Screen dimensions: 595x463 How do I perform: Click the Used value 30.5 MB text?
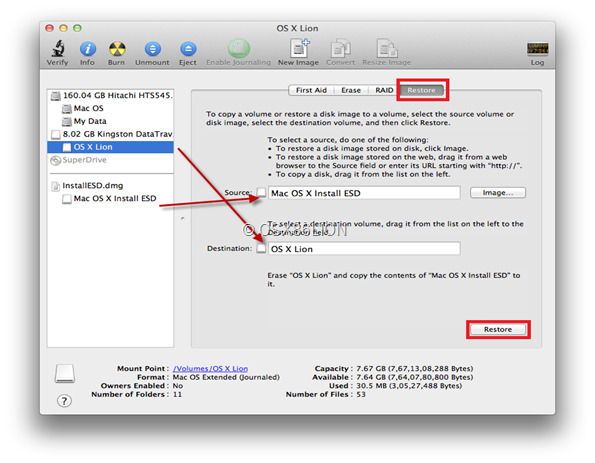click(409, 386)
